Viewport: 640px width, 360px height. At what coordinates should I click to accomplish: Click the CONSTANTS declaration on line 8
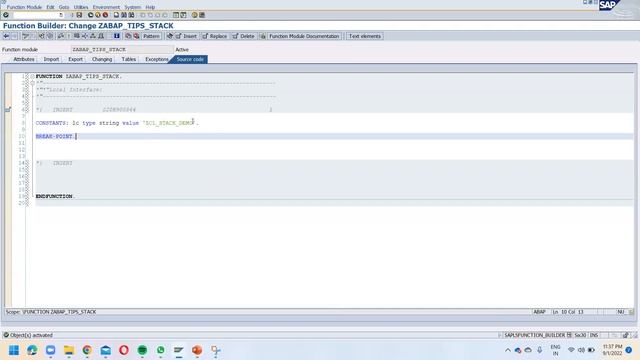click(x=117, y=123)
